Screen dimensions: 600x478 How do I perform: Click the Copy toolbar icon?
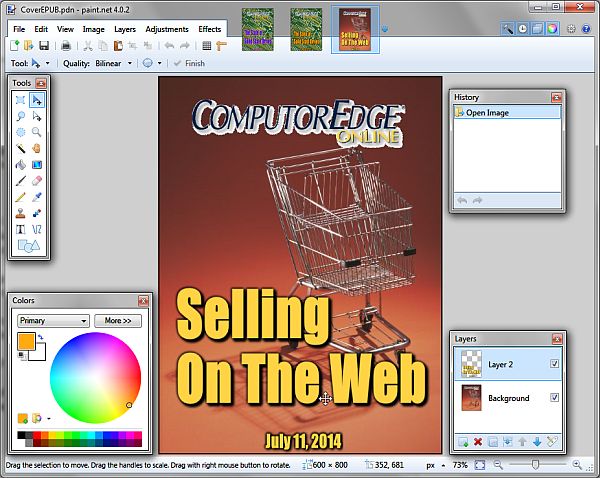coord(103,46)
